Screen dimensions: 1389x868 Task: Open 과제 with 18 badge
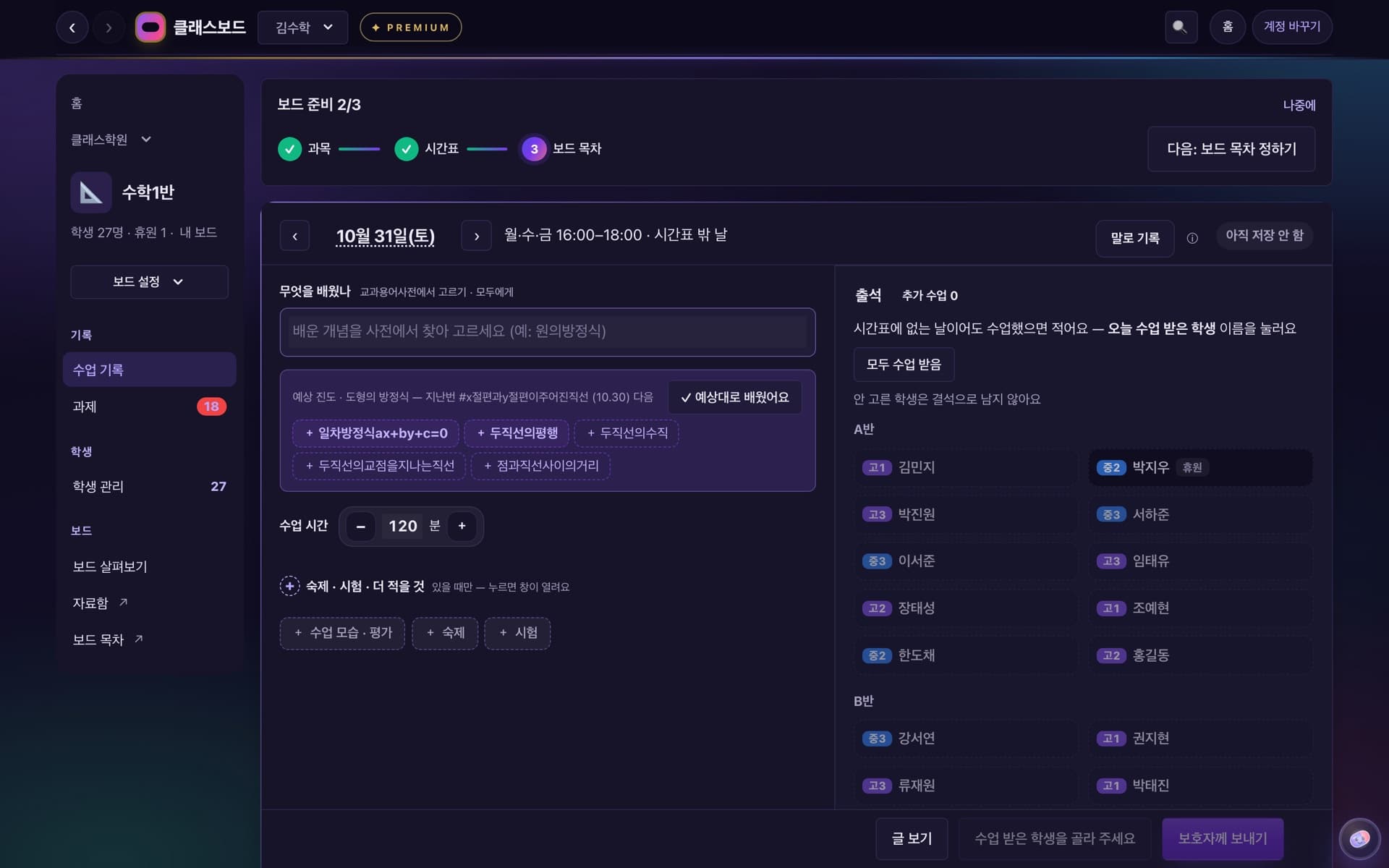tap(149, 407)
